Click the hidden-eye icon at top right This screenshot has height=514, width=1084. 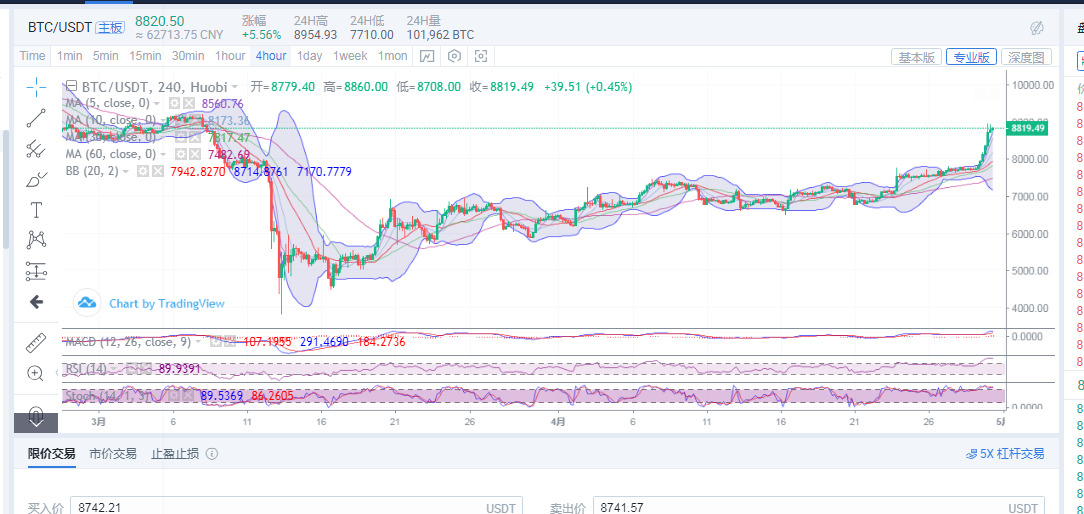[1036, 28]
